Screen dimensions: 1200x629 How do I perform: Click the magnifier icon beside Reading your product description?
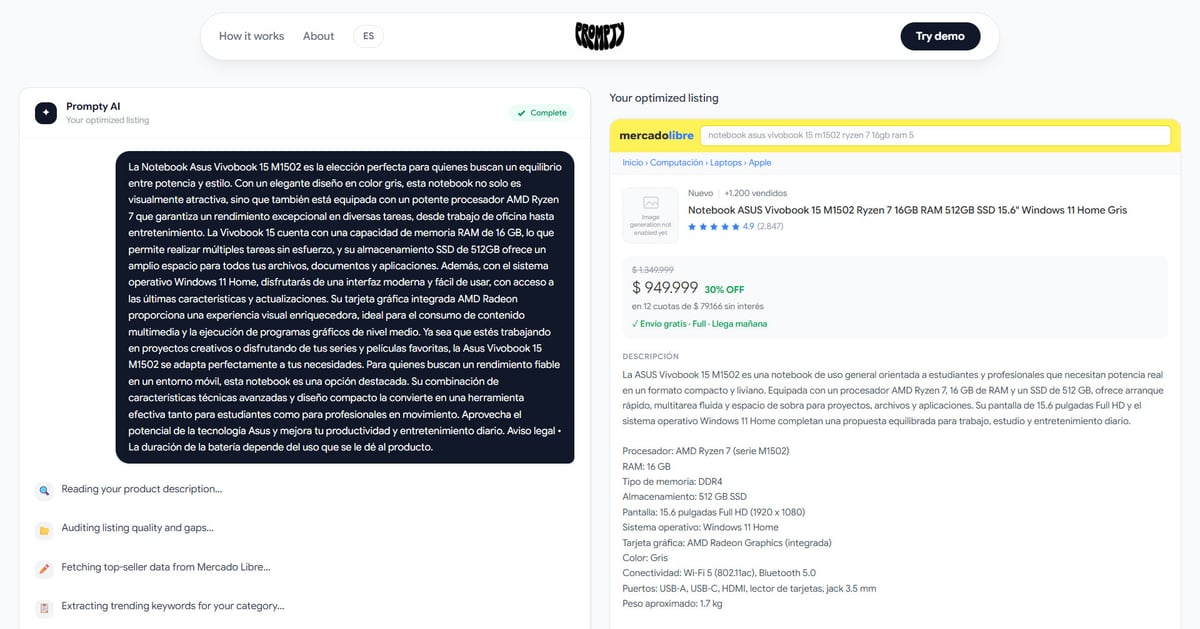[x=44, y=490]
